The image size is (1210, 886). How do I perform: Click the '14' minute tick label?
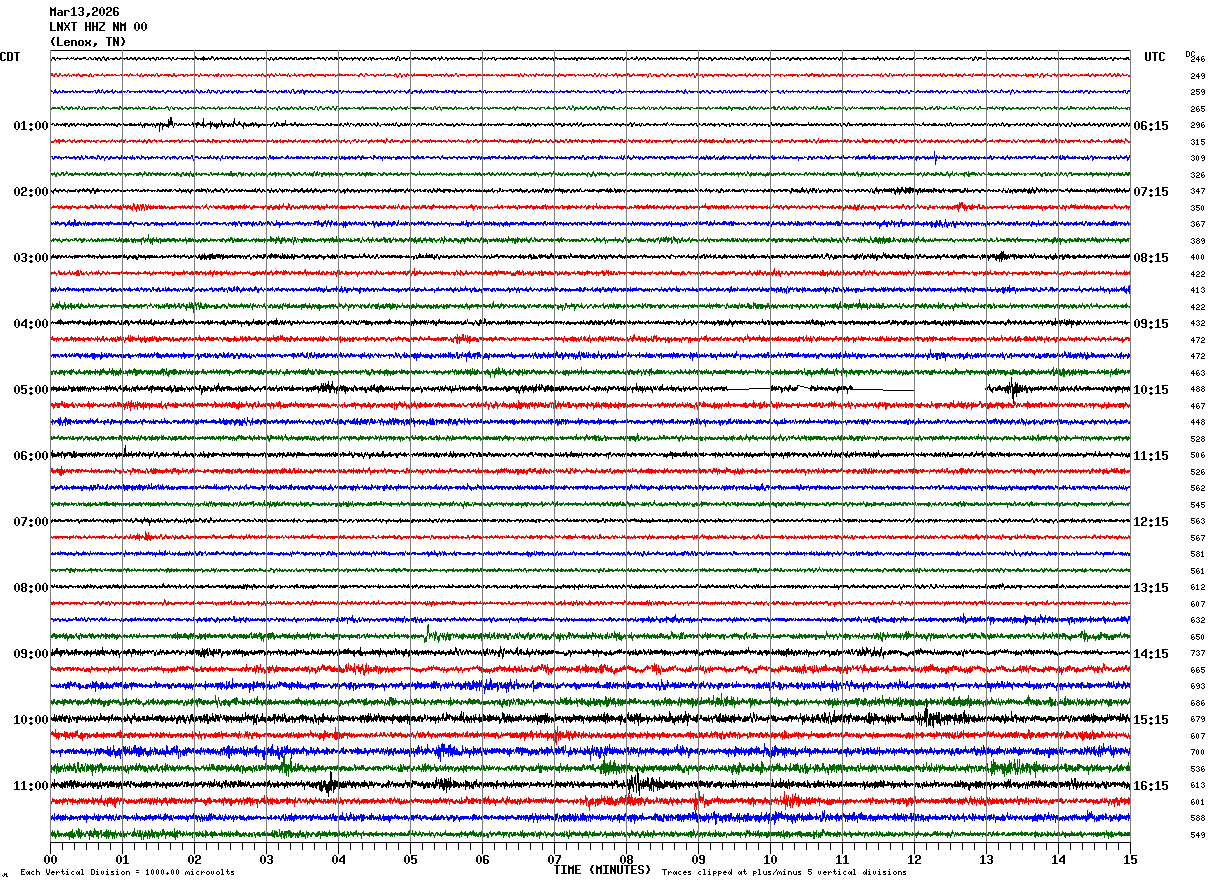(1058, 859)
